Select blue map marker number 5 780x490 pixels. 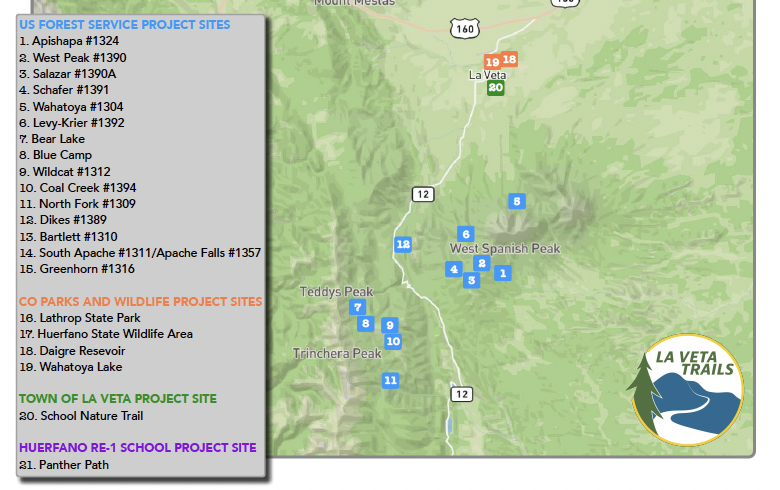click(517, 201)
